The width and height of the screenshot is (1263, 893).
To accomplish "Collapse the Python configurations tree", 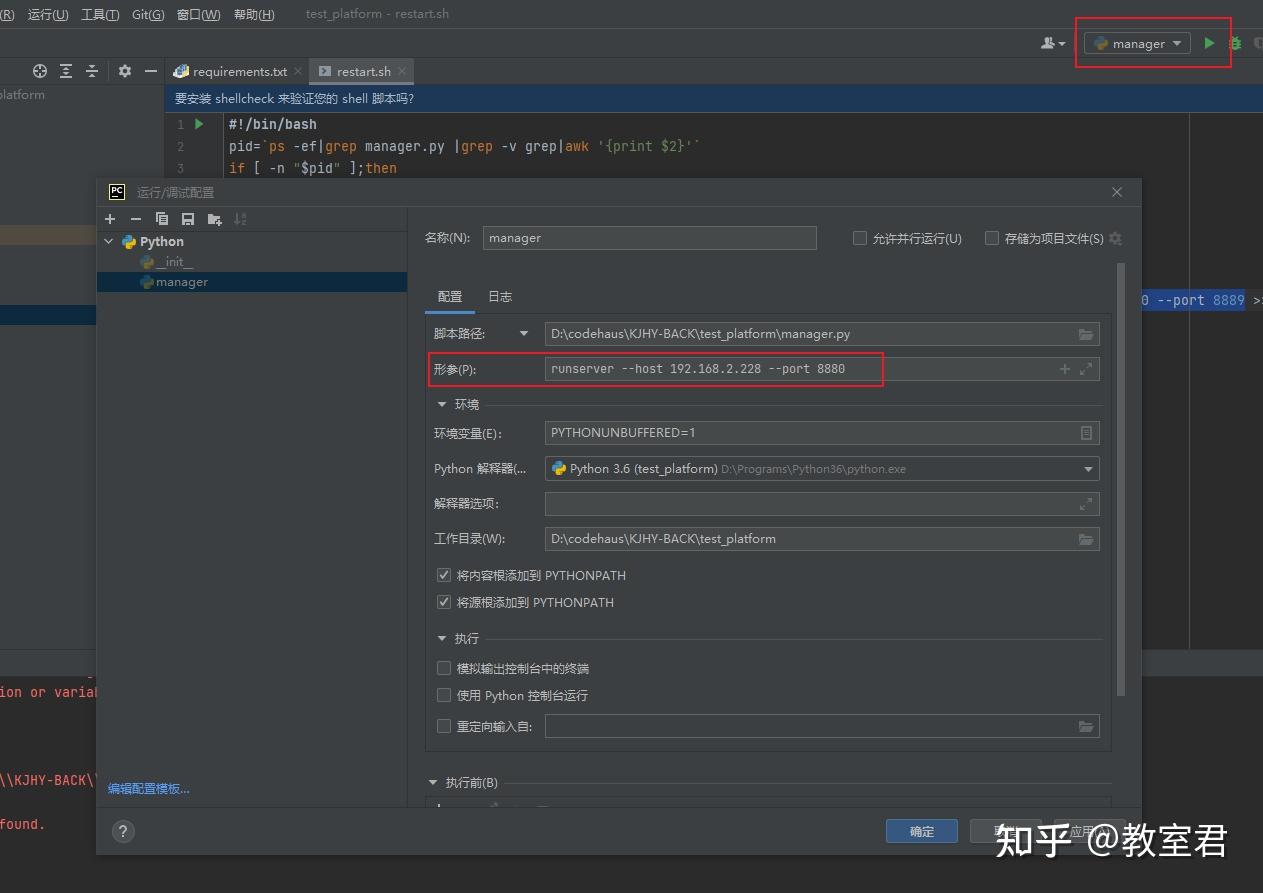I will click(108, 241).
